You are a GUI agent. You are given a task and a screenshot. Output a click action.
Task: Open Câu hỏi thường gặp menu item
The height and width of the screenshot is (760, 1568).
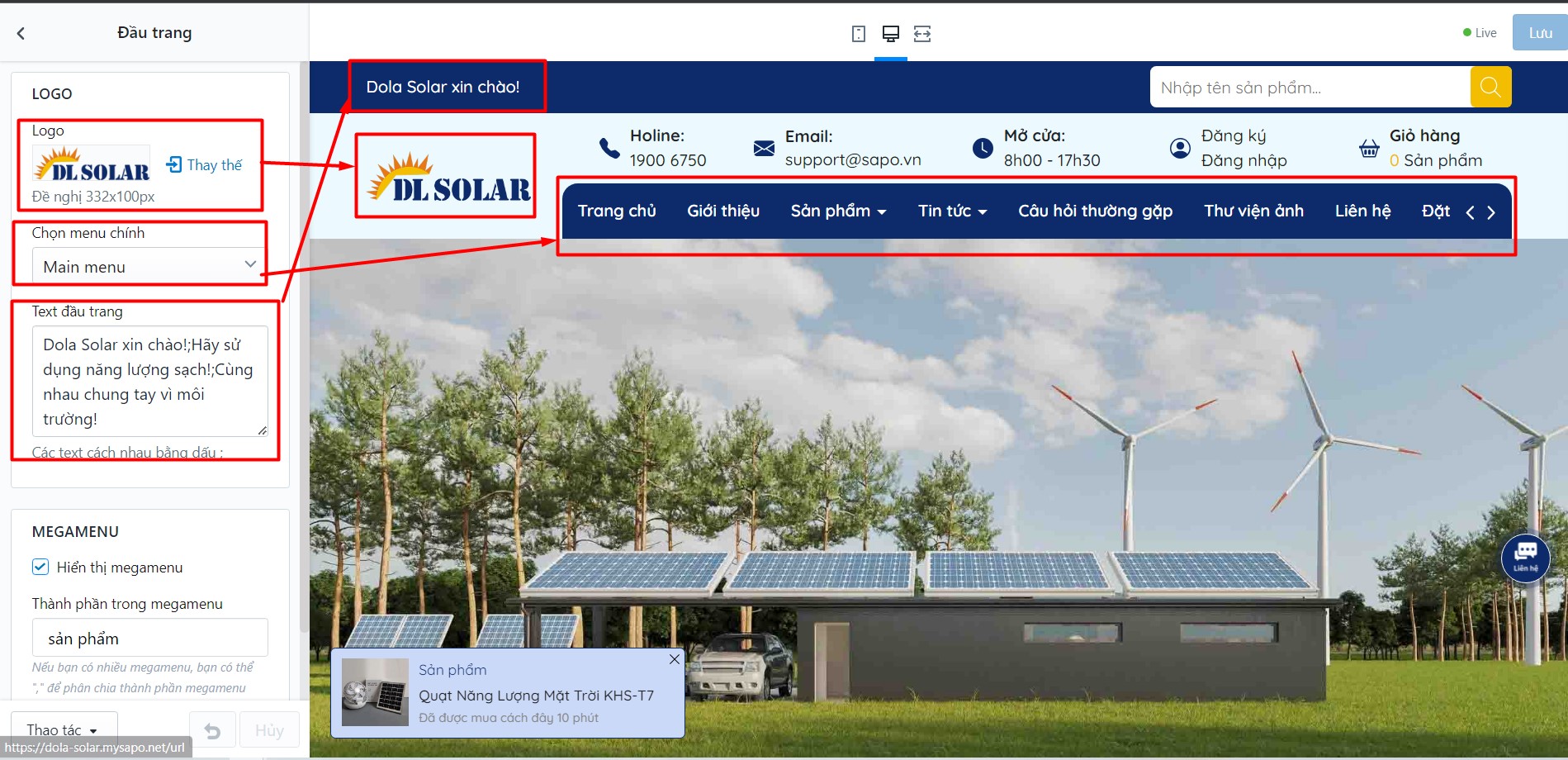[1095, 211]
